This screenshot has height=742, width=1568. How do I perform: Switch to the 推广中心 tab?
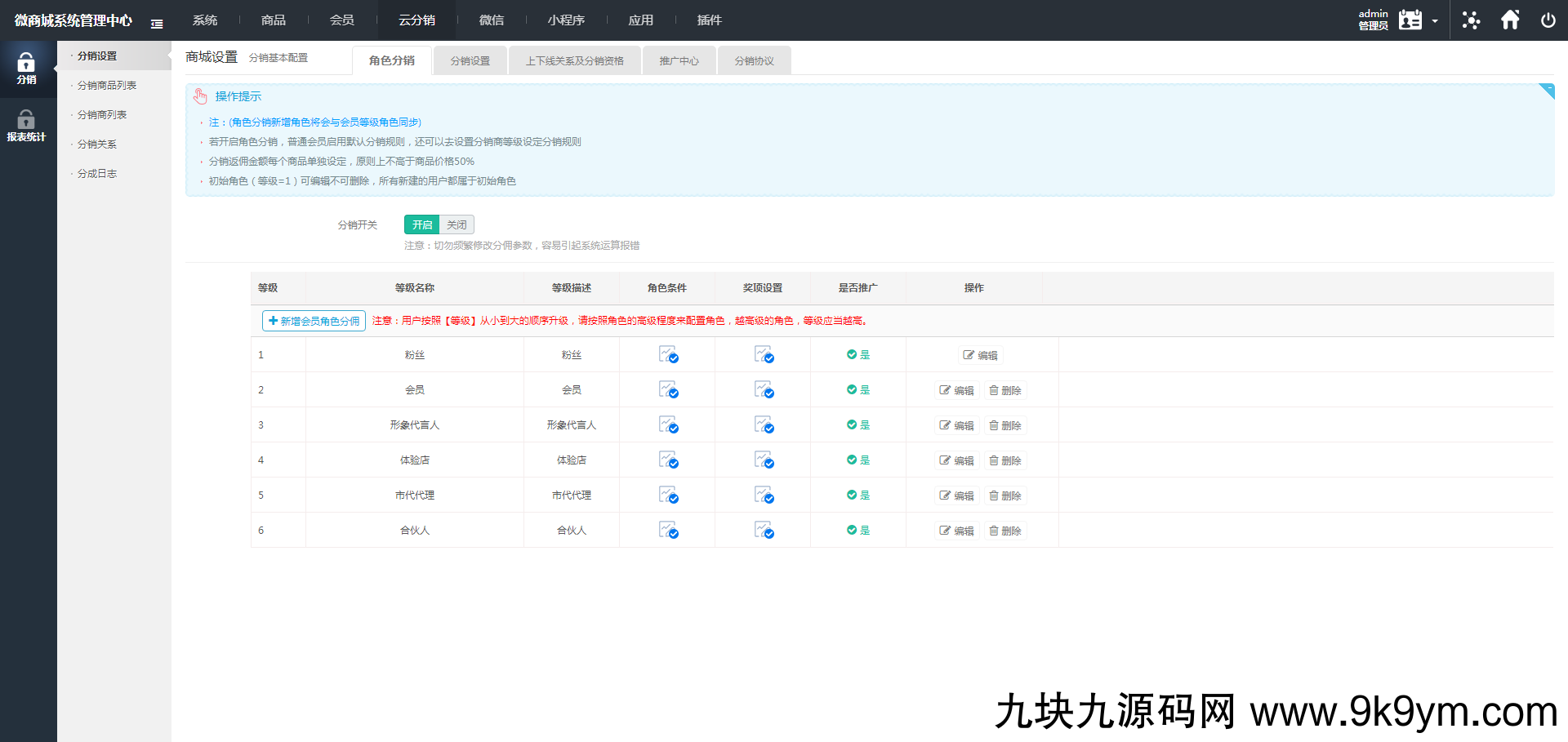pos(679,60)
